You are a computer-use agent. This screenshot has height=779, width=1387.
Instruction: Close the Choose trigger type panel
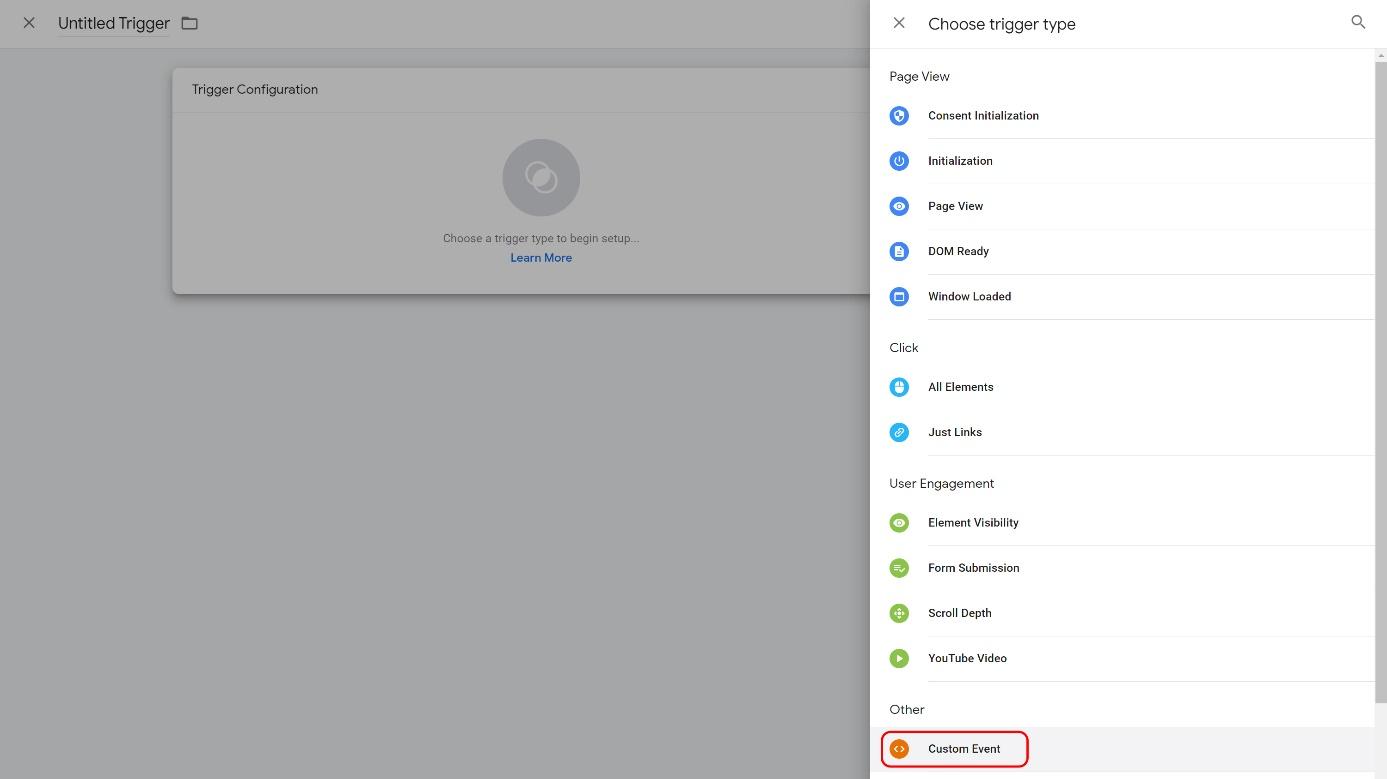(899, 23)
